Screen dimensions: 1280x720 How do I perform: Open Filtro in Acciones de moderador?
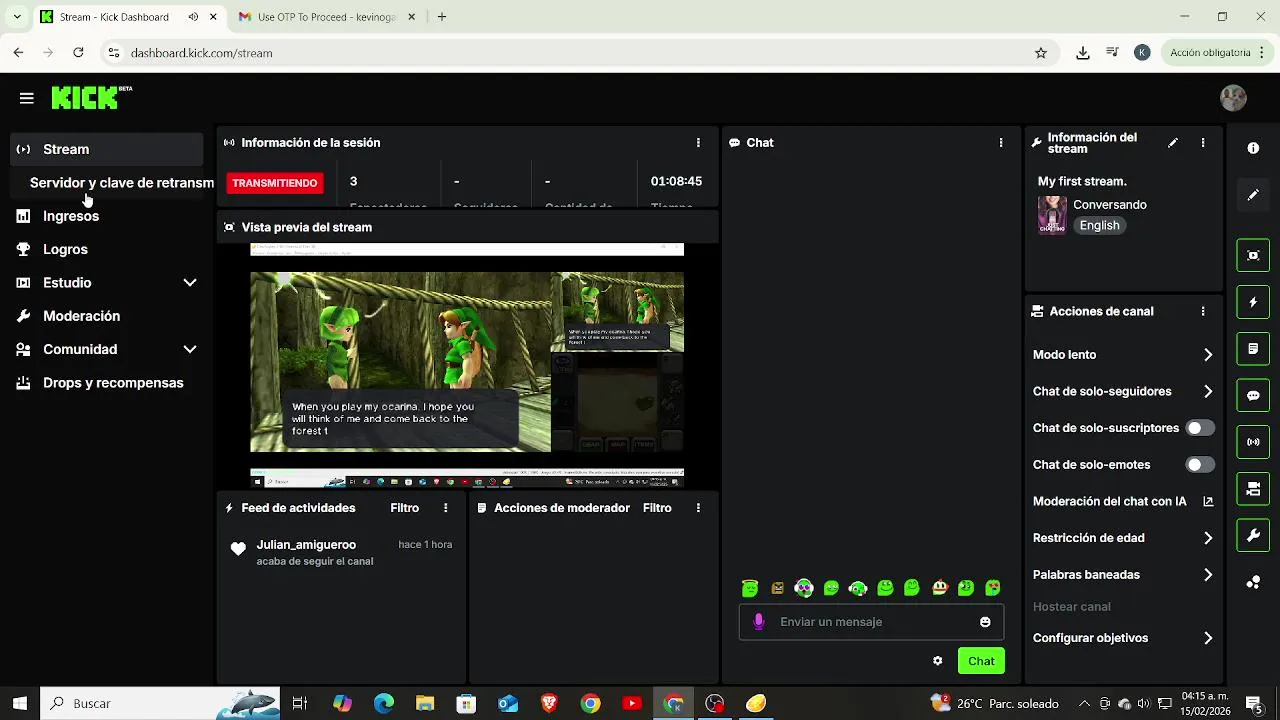coord(657,508)
